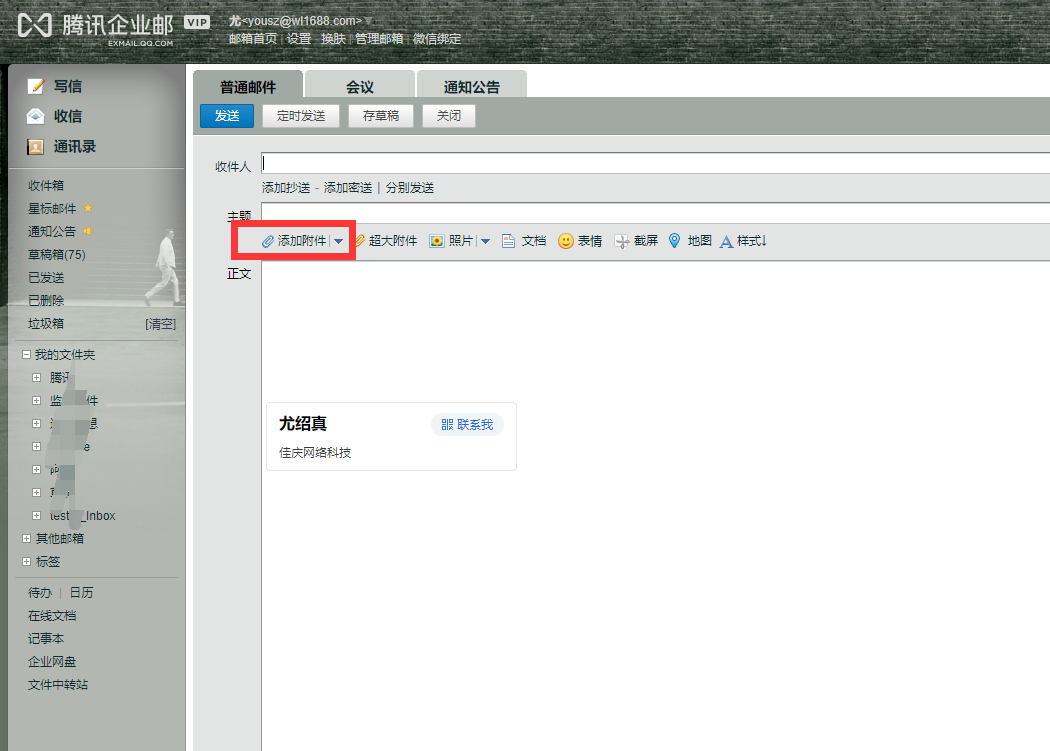Click the paperclip 添加附件 icon

click(267, 241)
